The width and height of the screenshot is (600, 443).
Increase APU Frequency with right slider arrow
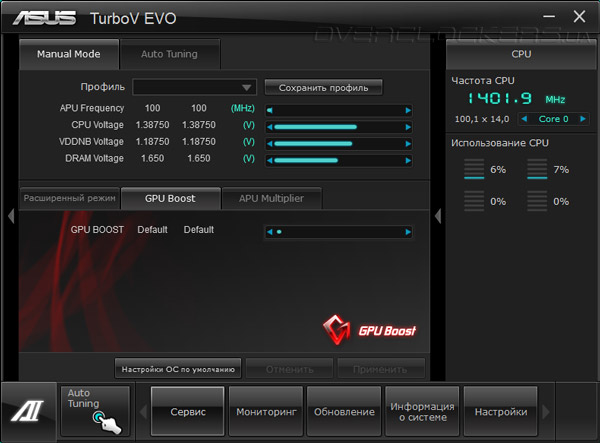point(408,111)
